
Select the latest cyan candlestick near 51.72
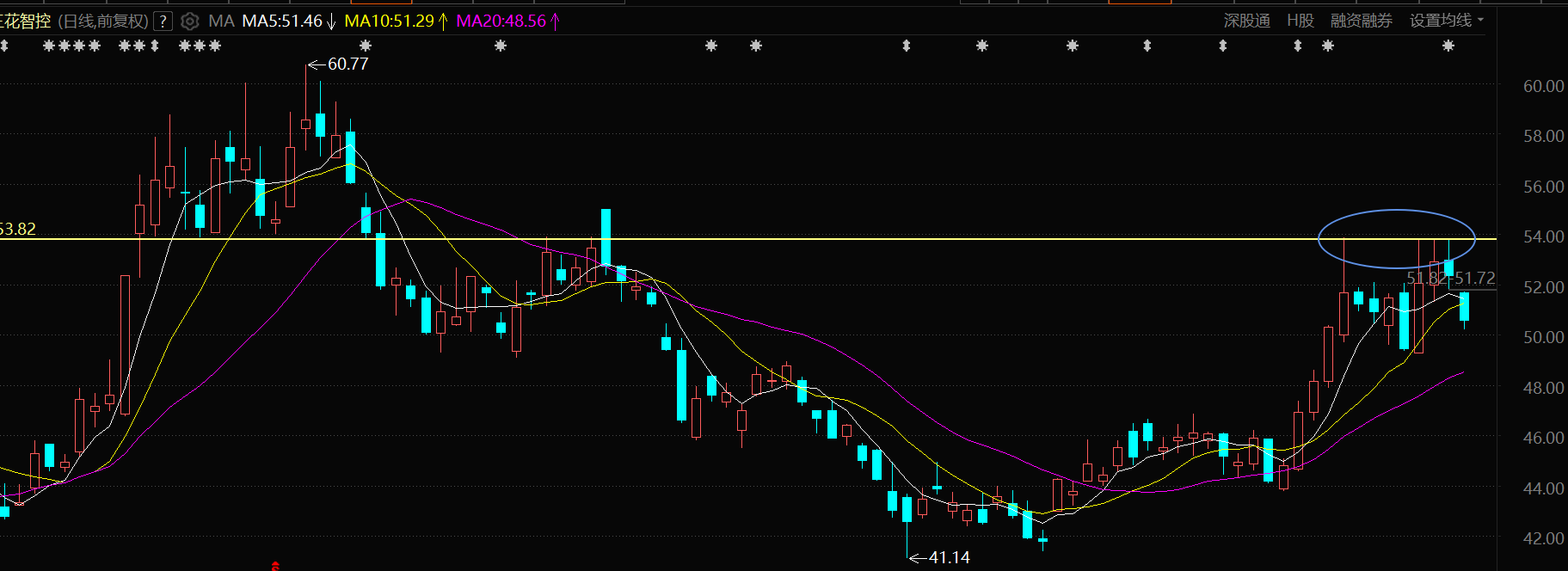click(x=1464, y=310)
